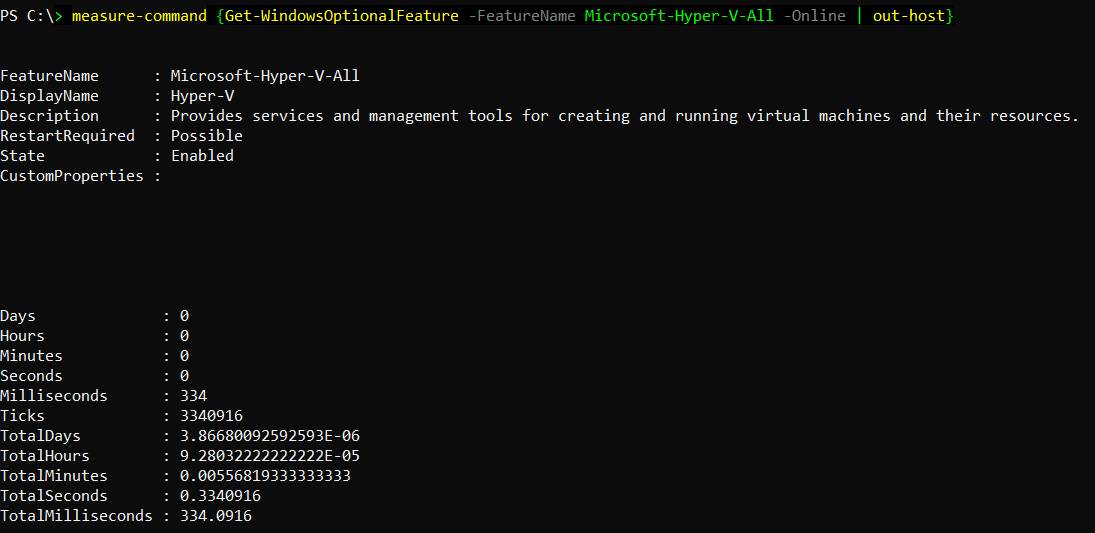Screen dimensions: 1095x533
Task: Click the FeatureName value Microsoft-Hyper-V-All in output
Action: pyautogui.click(x=265, y=76)
